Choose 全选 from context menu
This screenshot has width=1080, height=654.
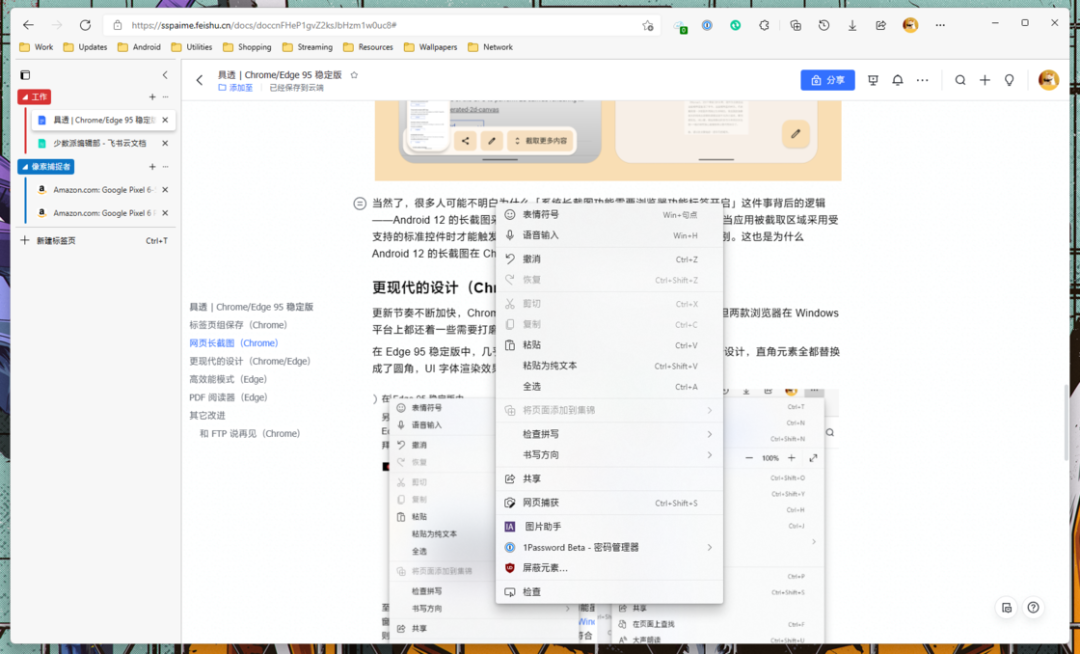(x=610, y=387)
